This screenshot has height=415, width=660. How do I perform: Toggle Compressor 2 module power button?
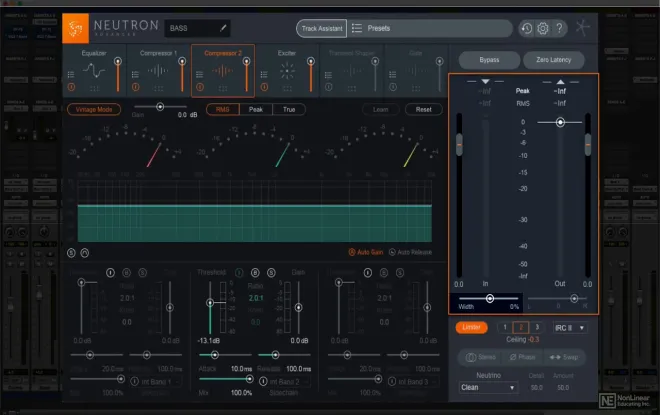(200, 87)
